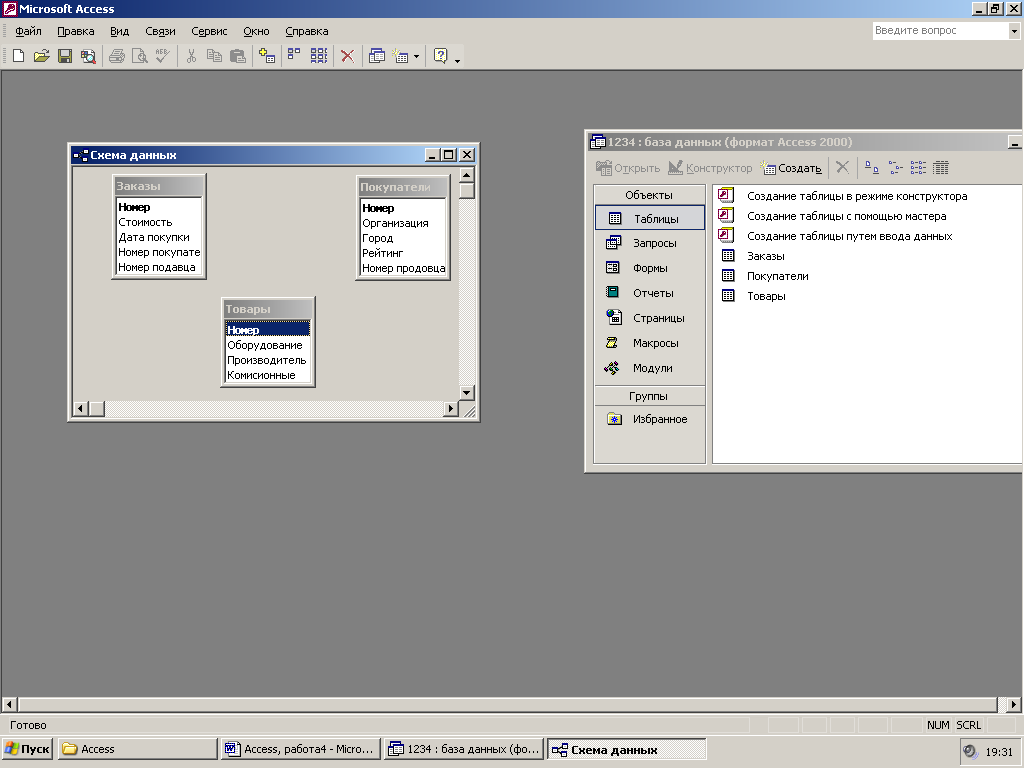Switch to Details view in database window

tap(940, 168)
